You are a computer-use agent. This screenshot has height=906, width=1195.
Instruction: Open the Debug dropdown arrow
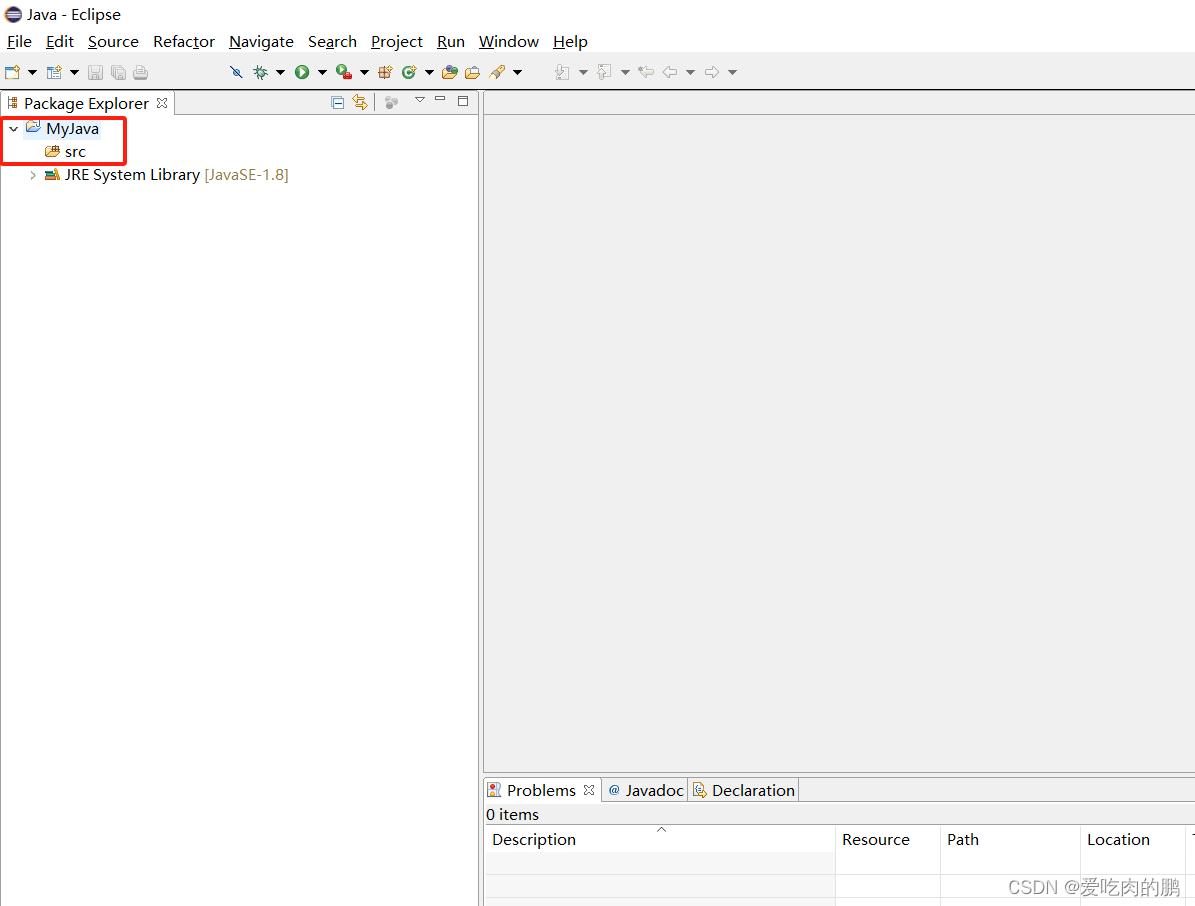[280, 72]
